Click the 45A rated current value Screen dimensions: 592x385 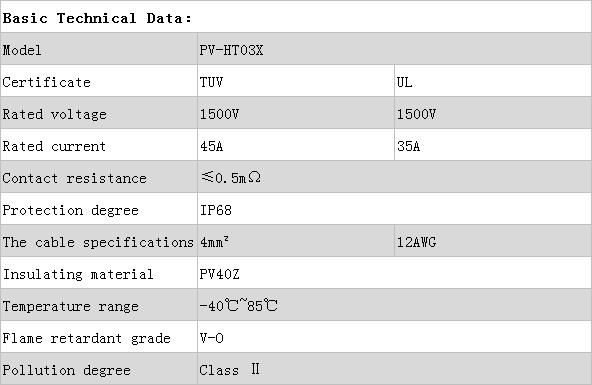[211, 146]
